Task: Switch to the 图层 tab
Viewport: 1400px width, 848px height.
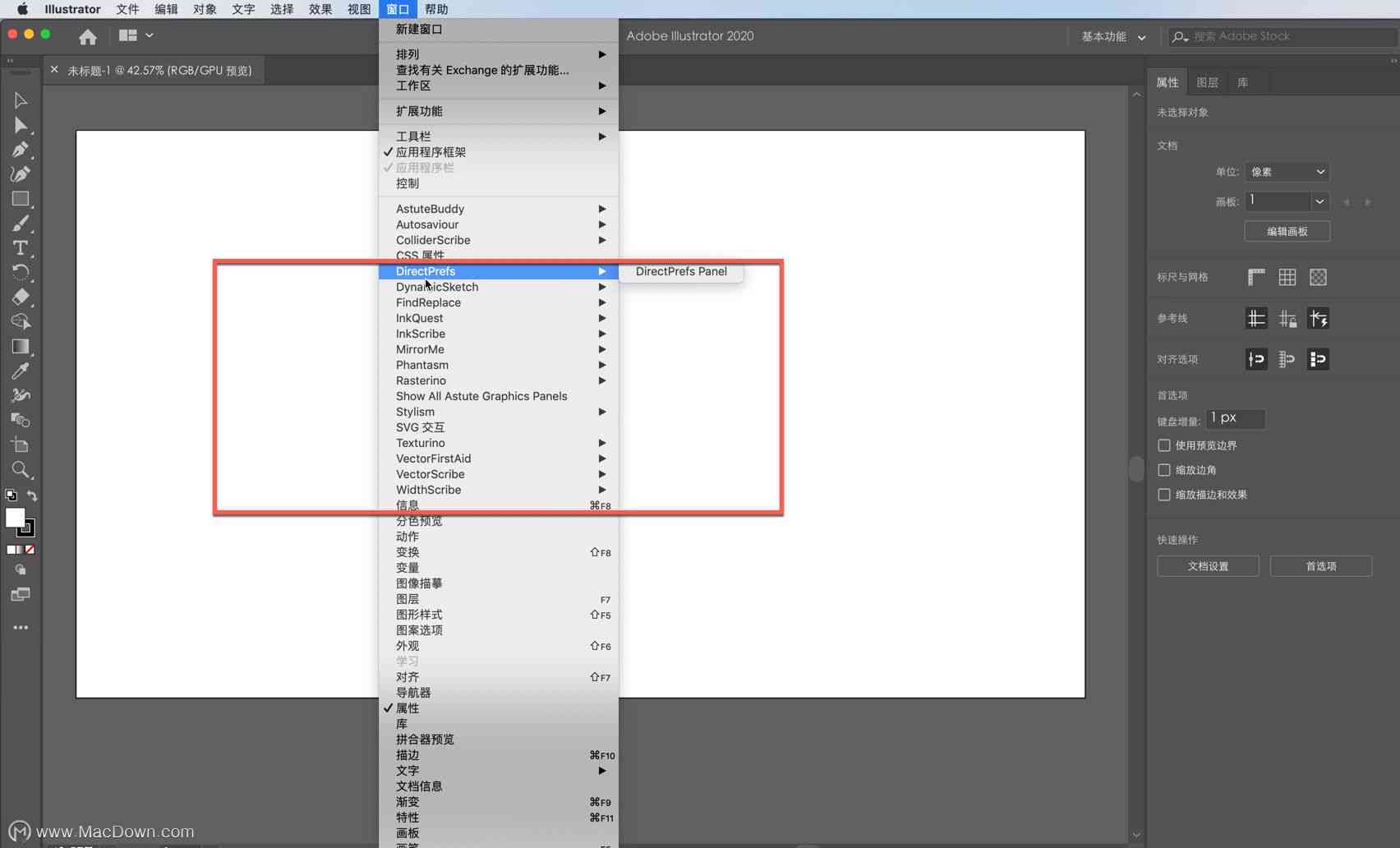Action: [1208, 82]
